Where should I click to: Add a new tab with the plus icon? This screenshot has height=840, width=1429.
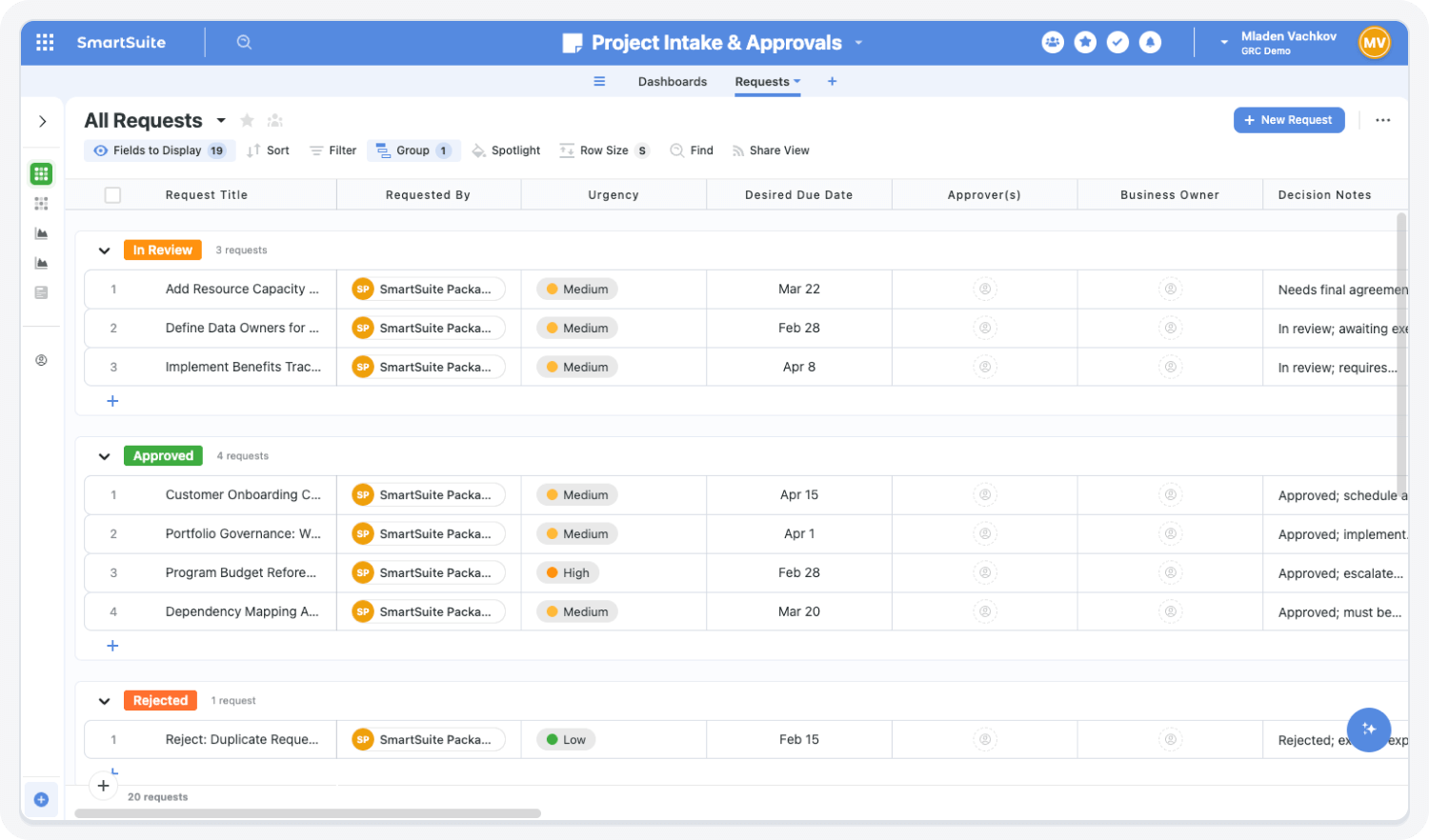point(832,81)
